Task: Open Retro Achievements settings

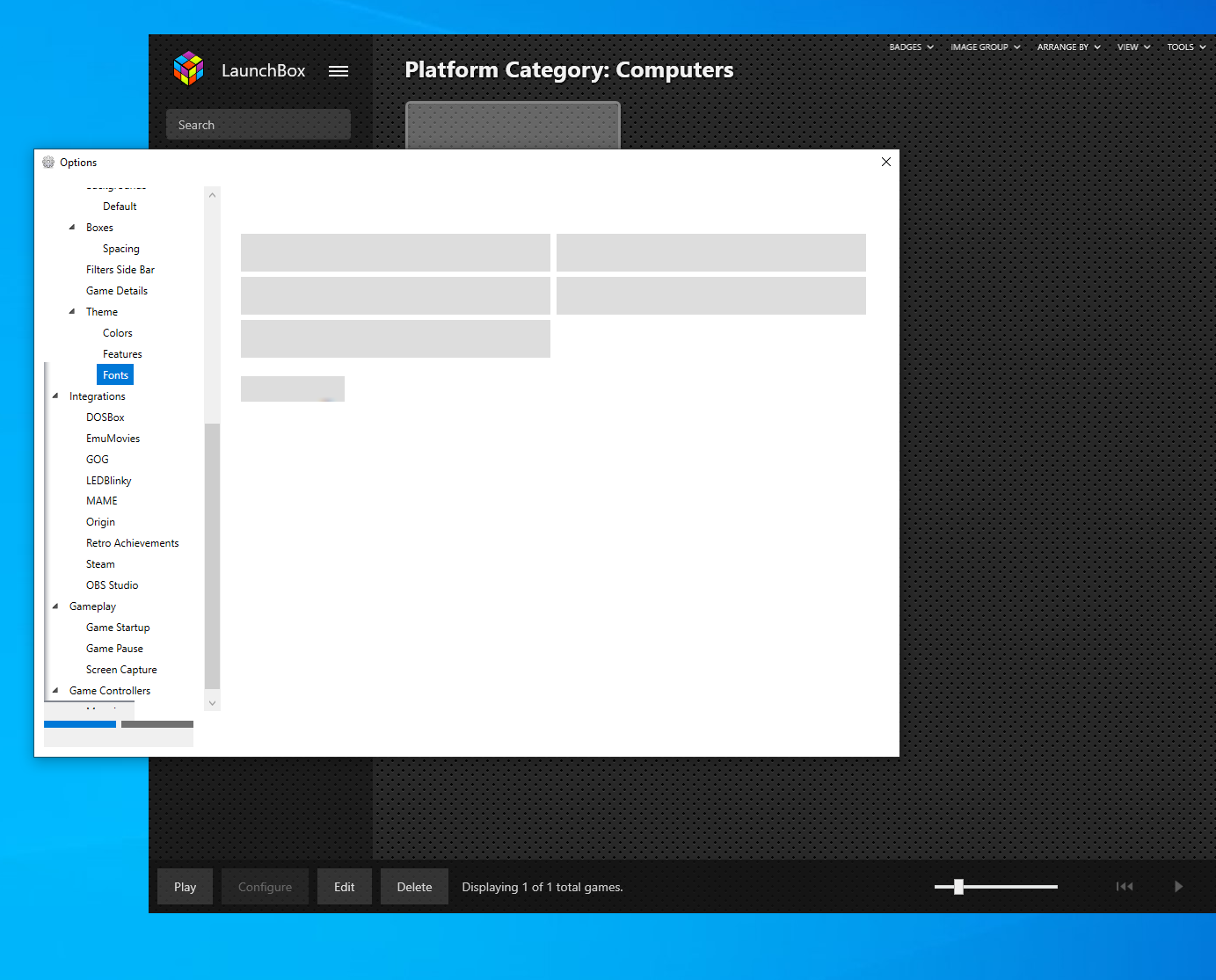Action: [133, 543]
